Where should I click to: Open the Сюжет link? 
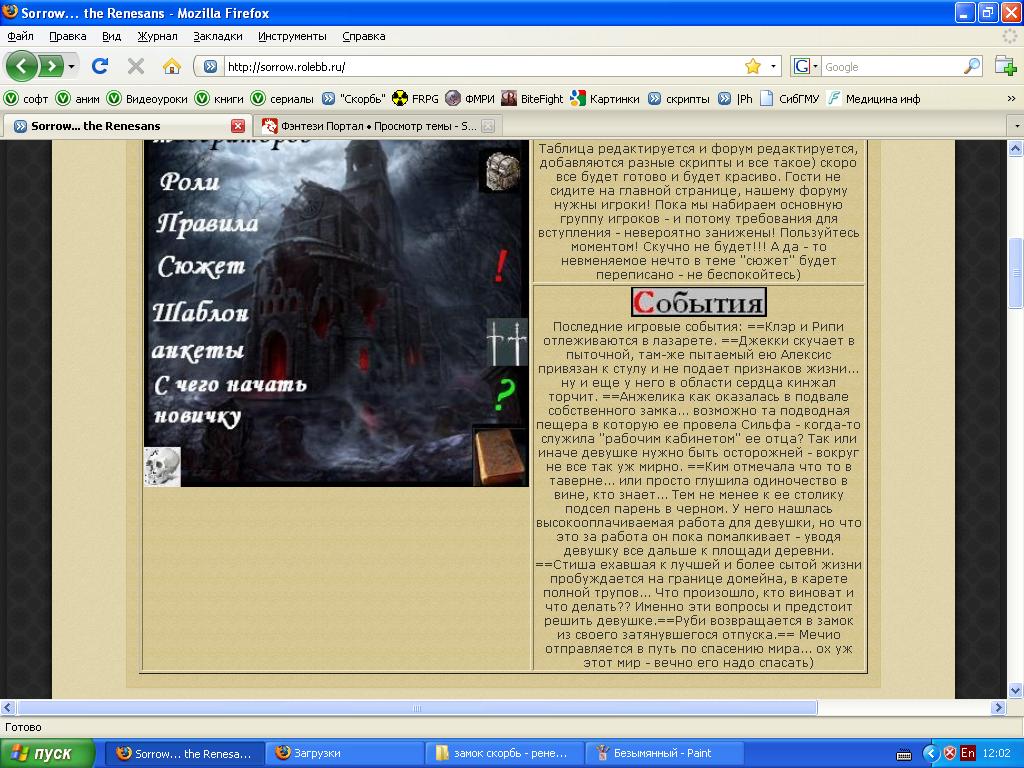pyautogui.click(x=201, y=266)
